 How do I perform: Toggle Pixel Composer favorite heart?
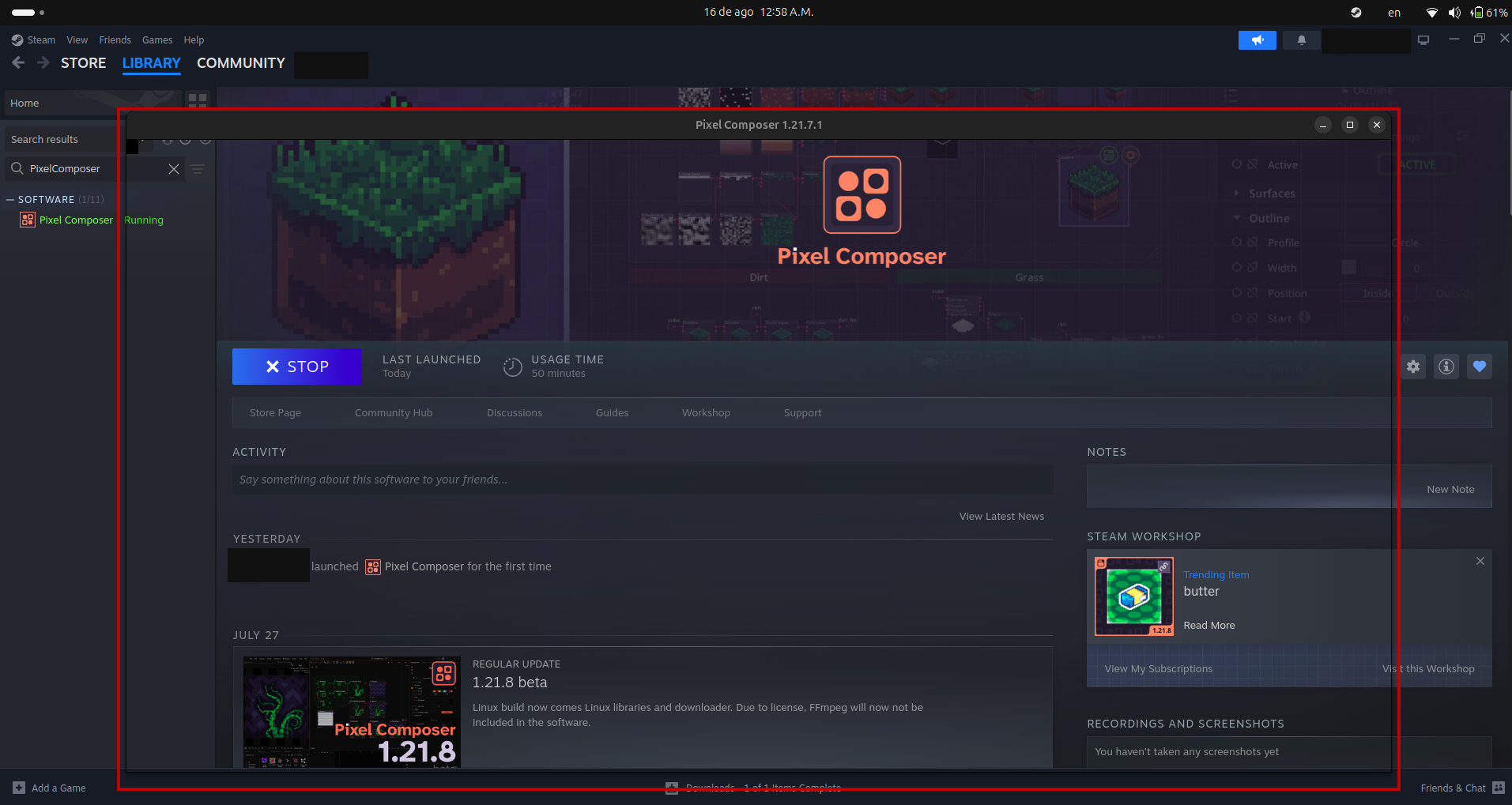coord(1480,367)
